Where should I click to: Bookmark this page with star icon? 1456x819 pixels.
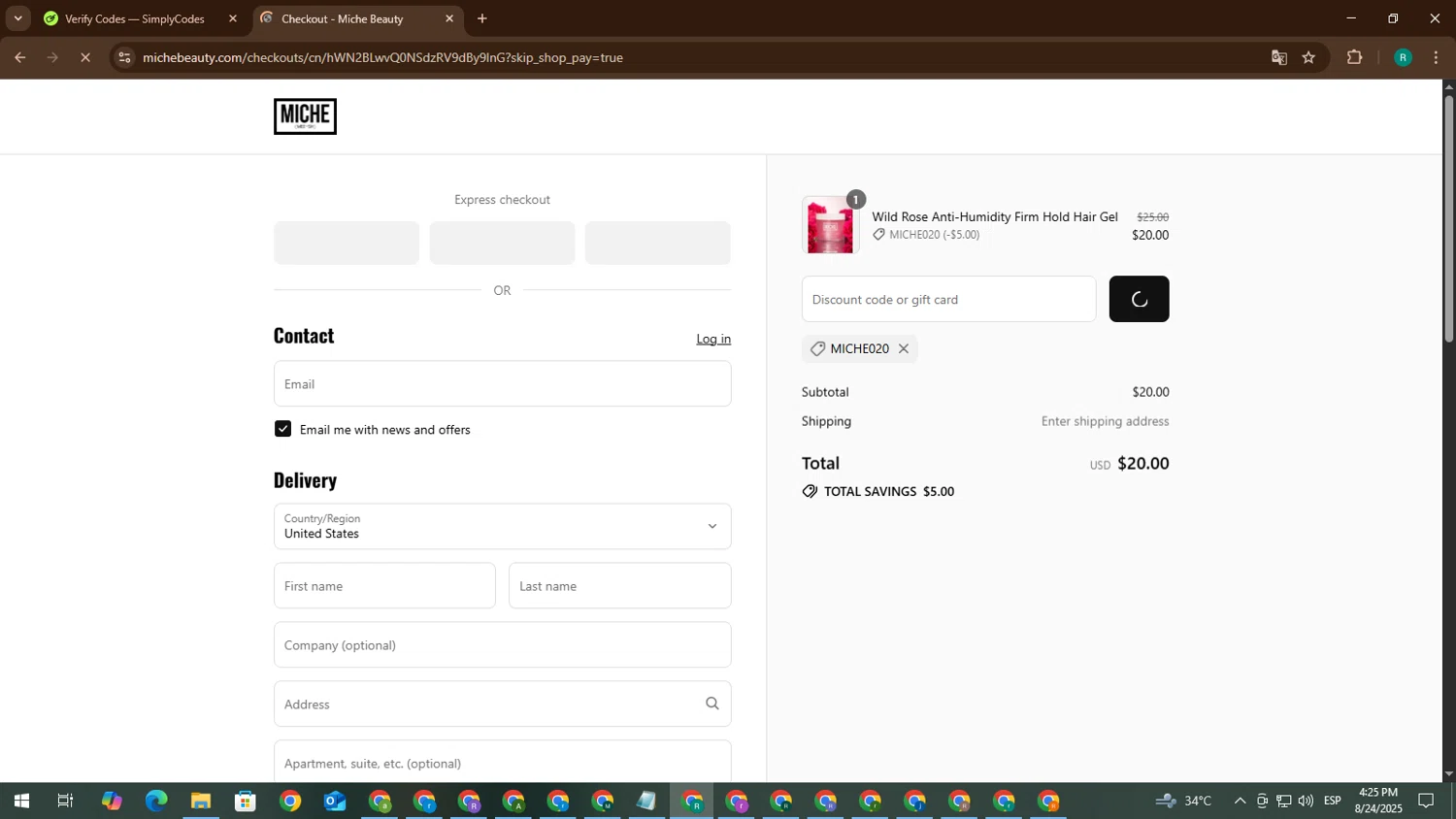[x=1308, y=57]
